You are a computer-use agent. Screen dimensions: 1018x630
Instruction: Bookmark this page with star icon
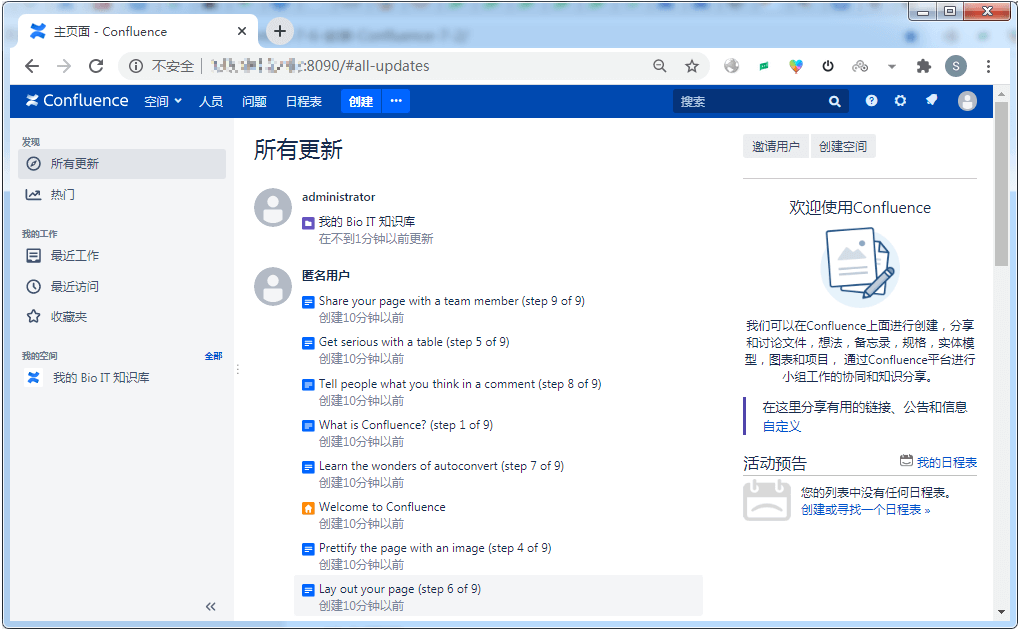pos(691,66)
